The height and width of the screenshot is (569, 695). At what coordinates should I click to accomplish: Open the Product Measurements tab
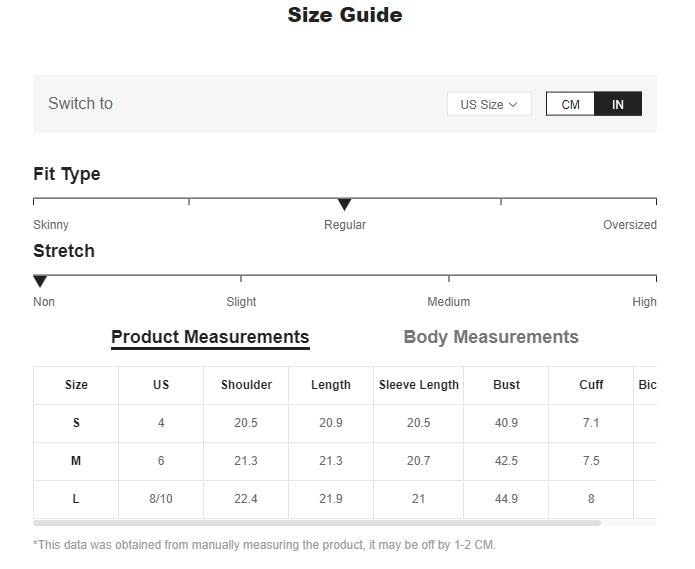coord(210,337)
